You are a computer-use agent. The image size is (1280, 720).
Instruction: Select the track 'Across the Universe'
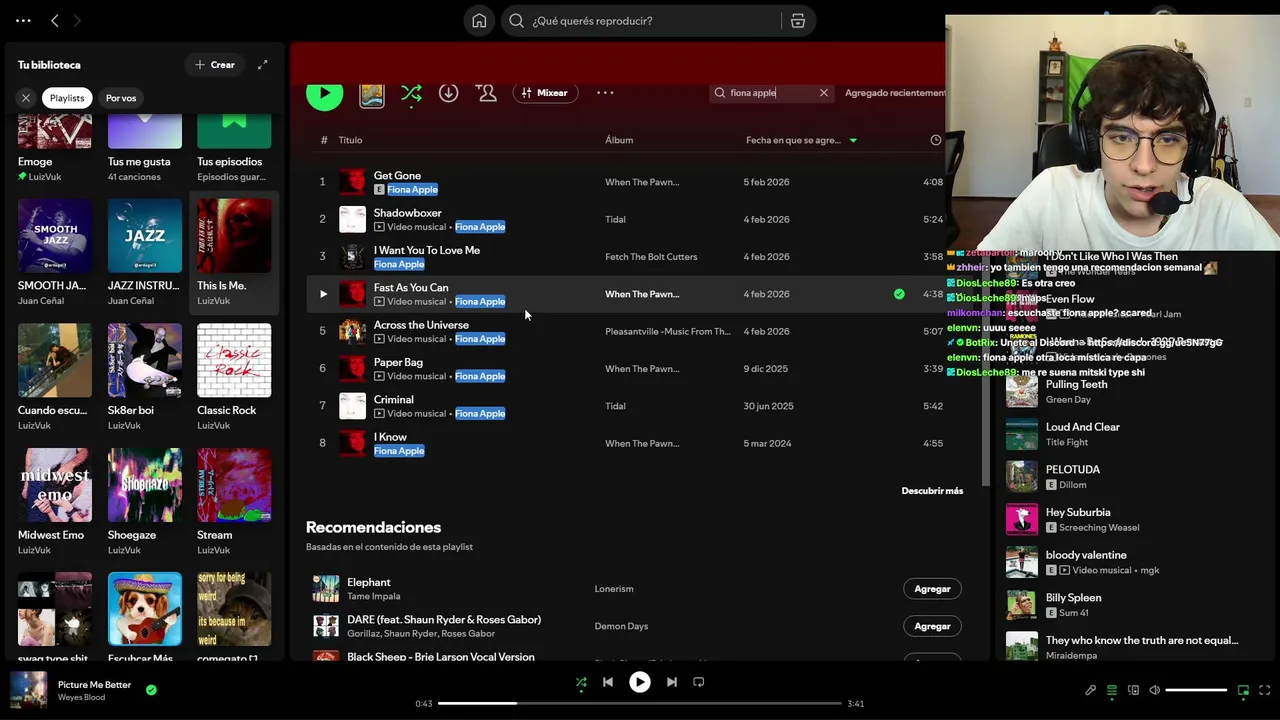pos(421,325)
